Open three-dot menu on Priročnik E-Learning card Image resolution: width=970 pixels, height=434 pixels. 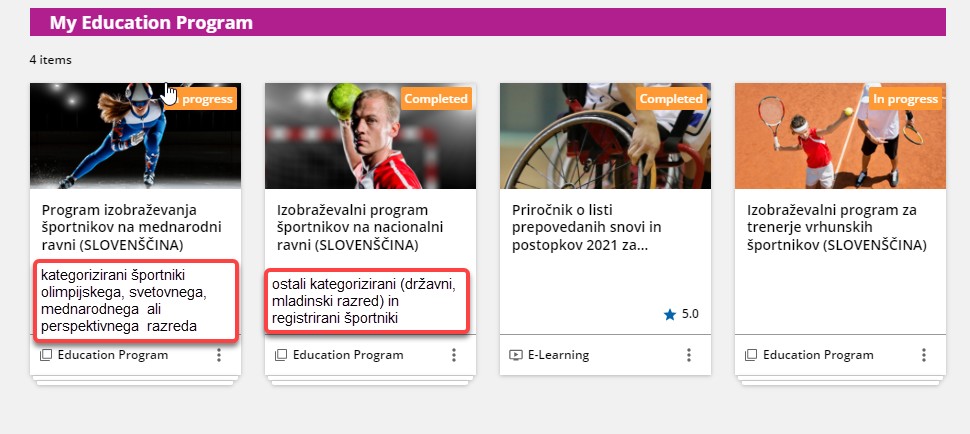(x=689, y=355)
